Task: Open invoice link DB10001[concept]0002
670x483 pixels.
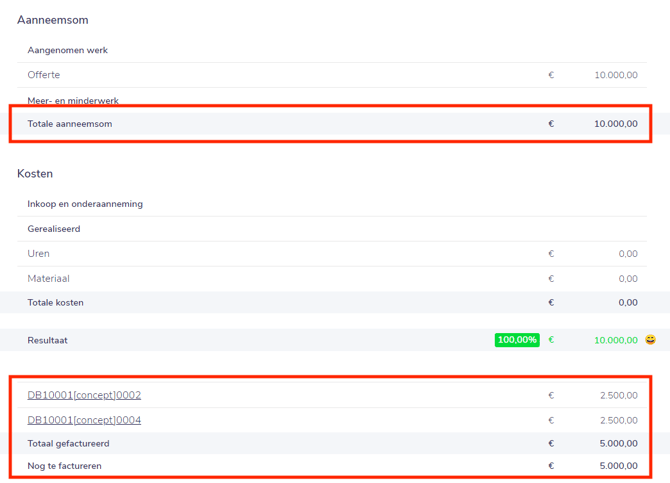Action: coord(84,395)
